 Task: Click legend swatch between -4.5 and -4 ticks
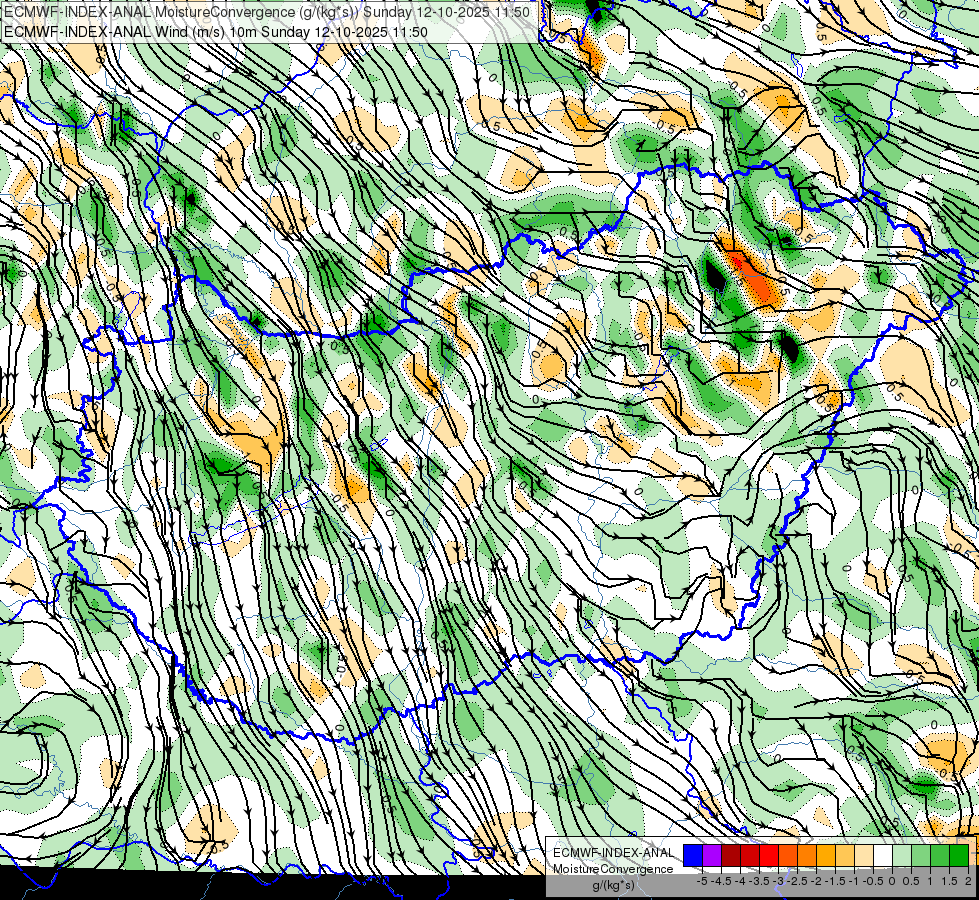(x=731, y=856)
